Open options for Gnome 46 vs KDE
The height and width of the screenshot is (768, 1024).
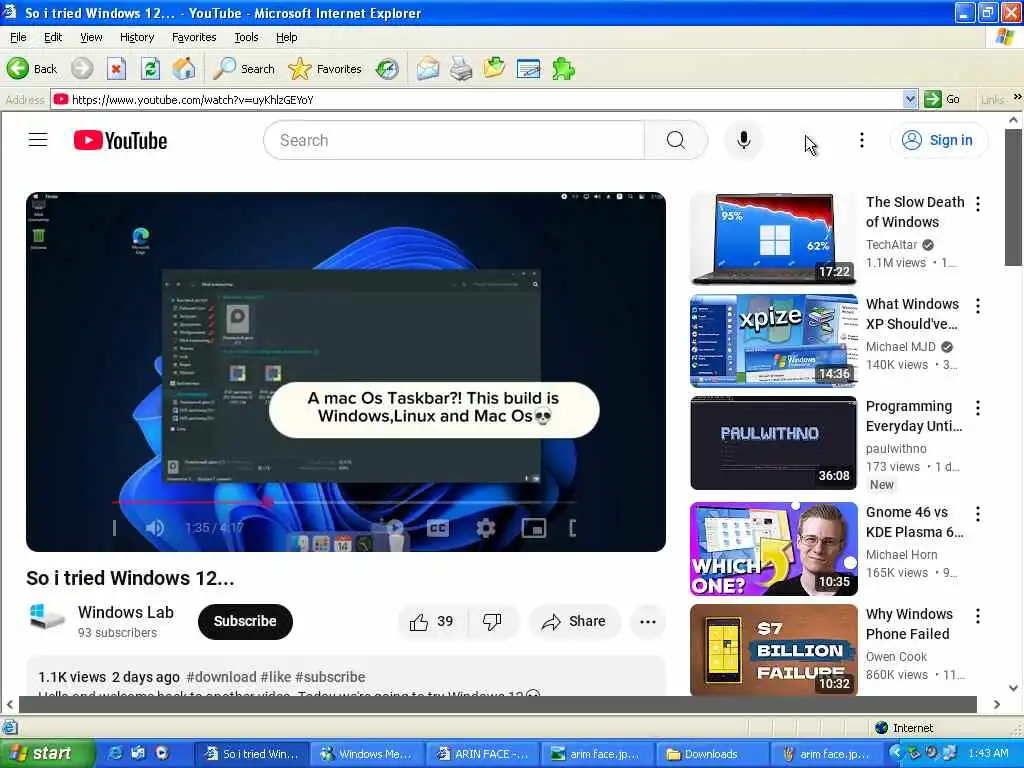pyautogui.click(x=978, y=514)
